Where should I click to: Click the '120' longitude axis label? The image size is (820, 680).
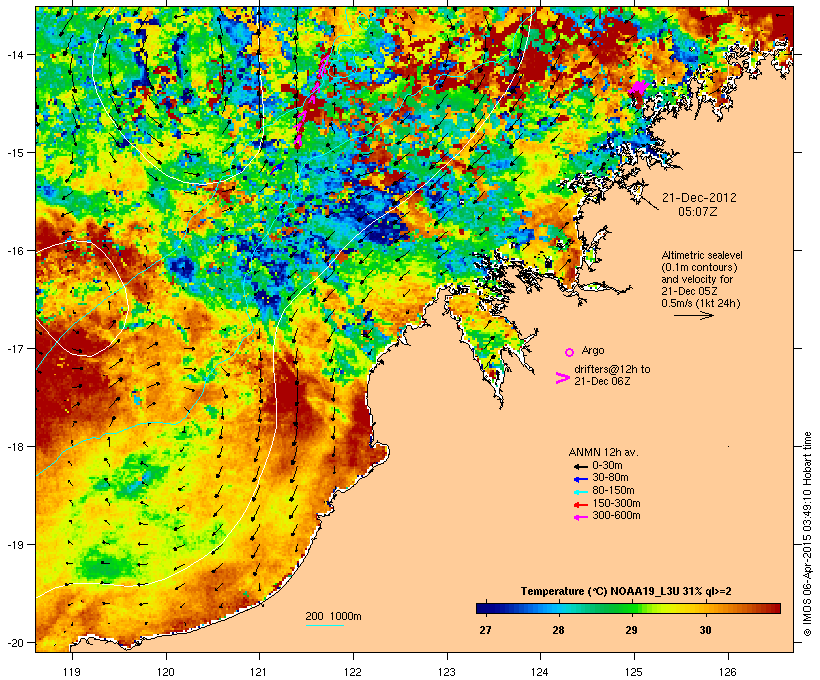pyautogui.click(x=166, y=672)
